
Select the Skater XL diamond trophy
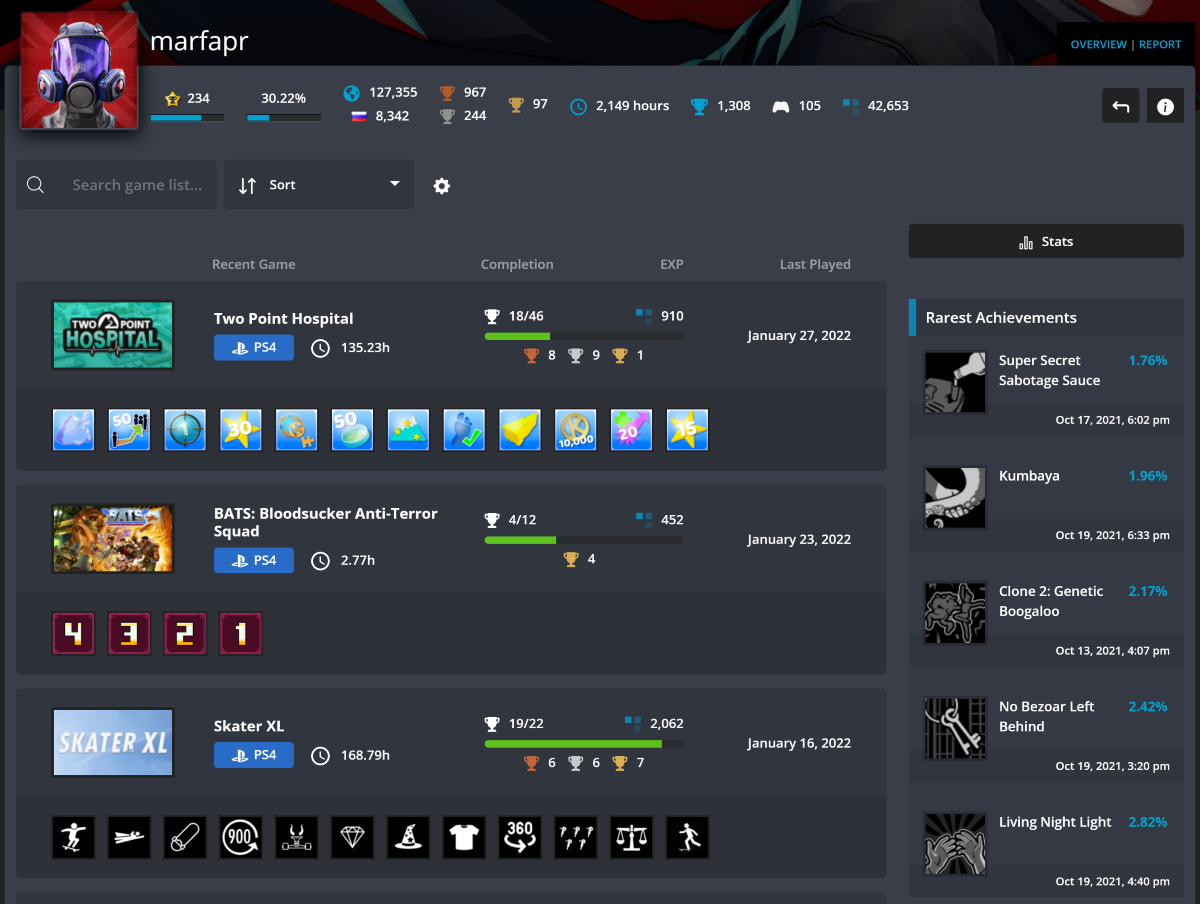point(353,838)
